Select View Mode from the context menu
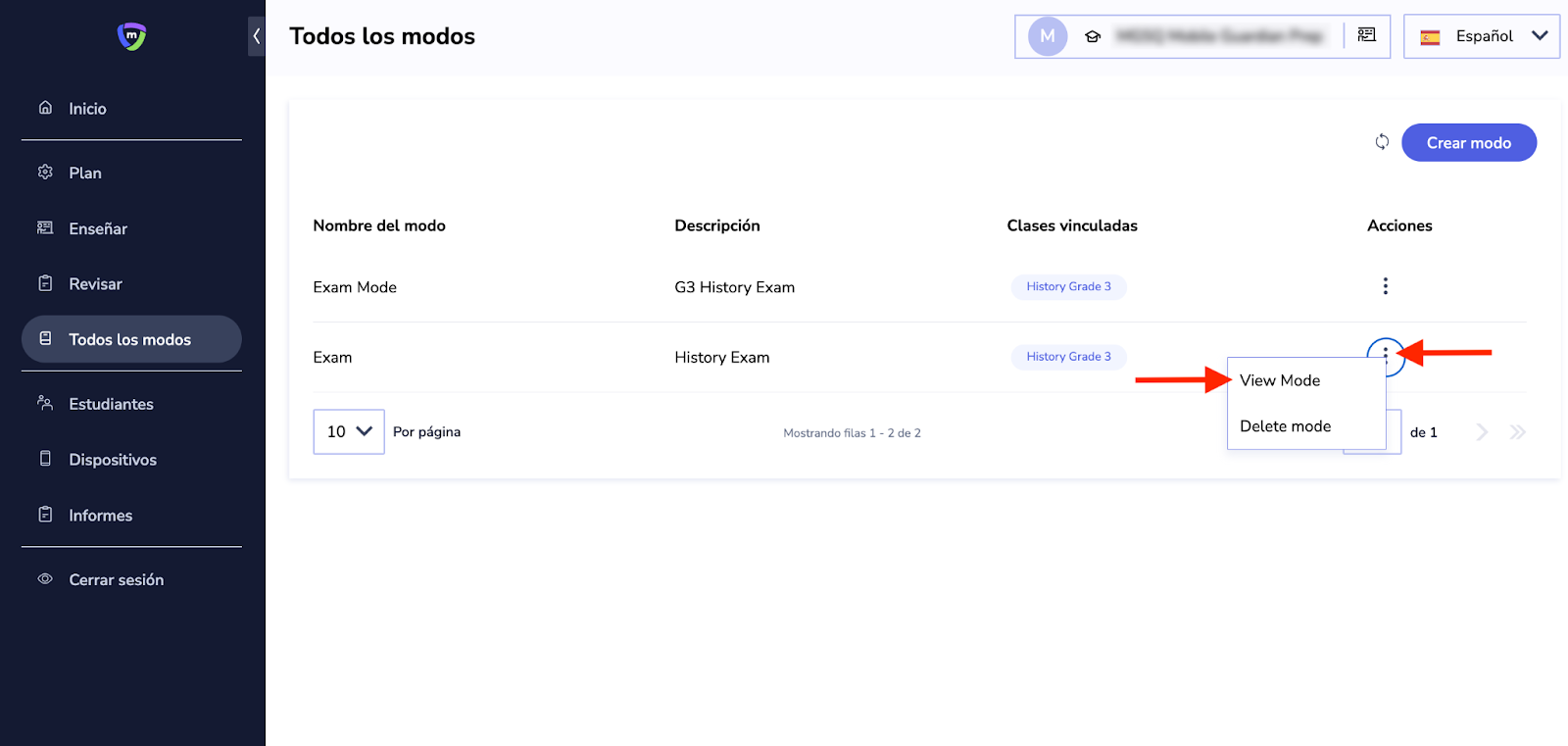 pyautogui.click(x=1279, y=380)
